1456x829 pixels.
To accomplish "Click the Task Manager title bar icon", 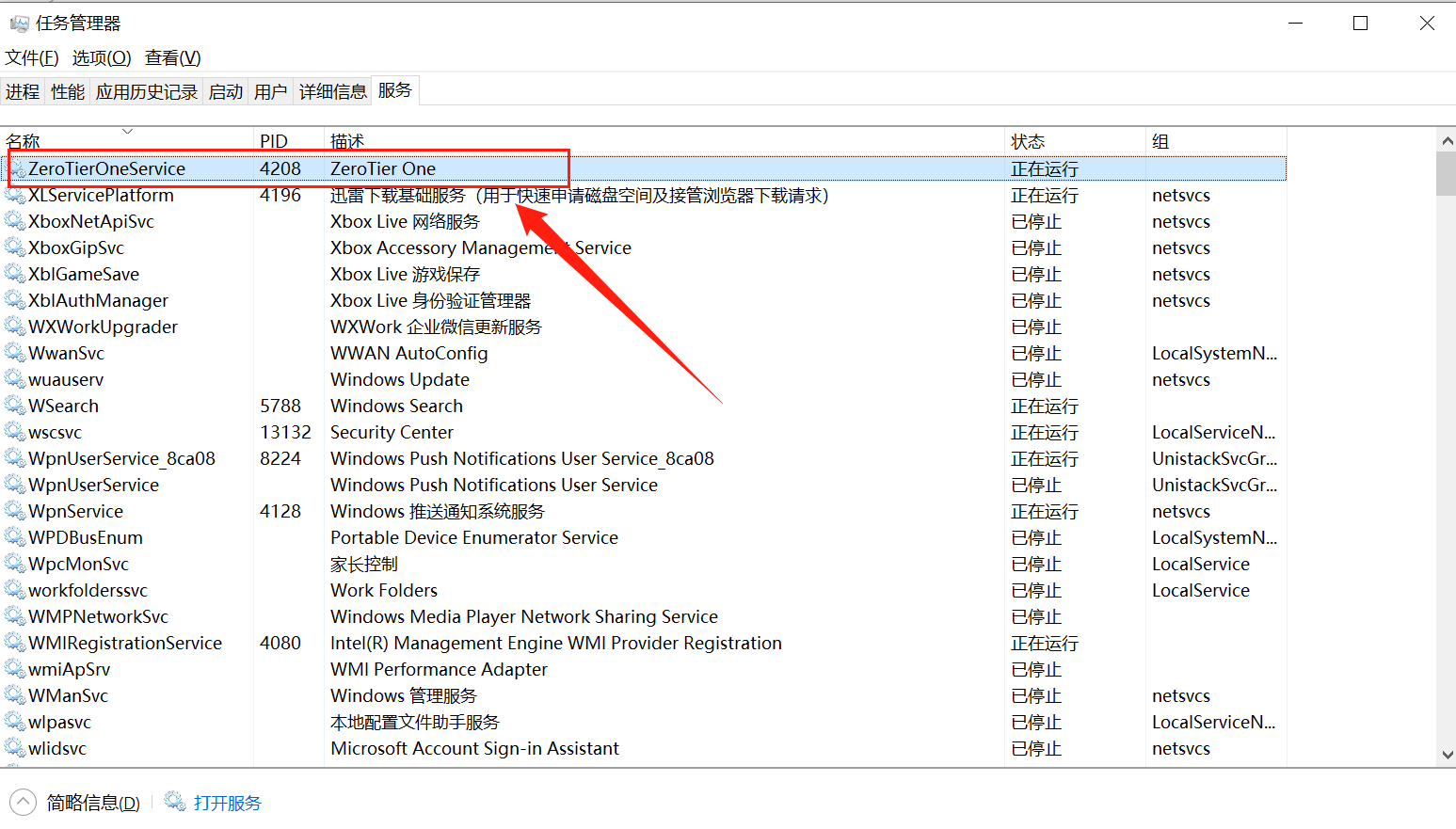I will 19,24.
